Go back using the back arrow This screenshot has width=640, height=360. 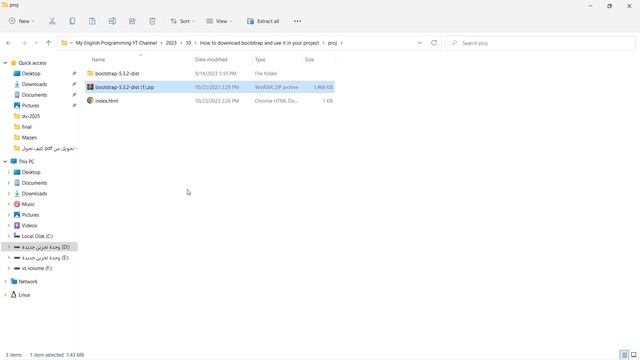[9, 43]
